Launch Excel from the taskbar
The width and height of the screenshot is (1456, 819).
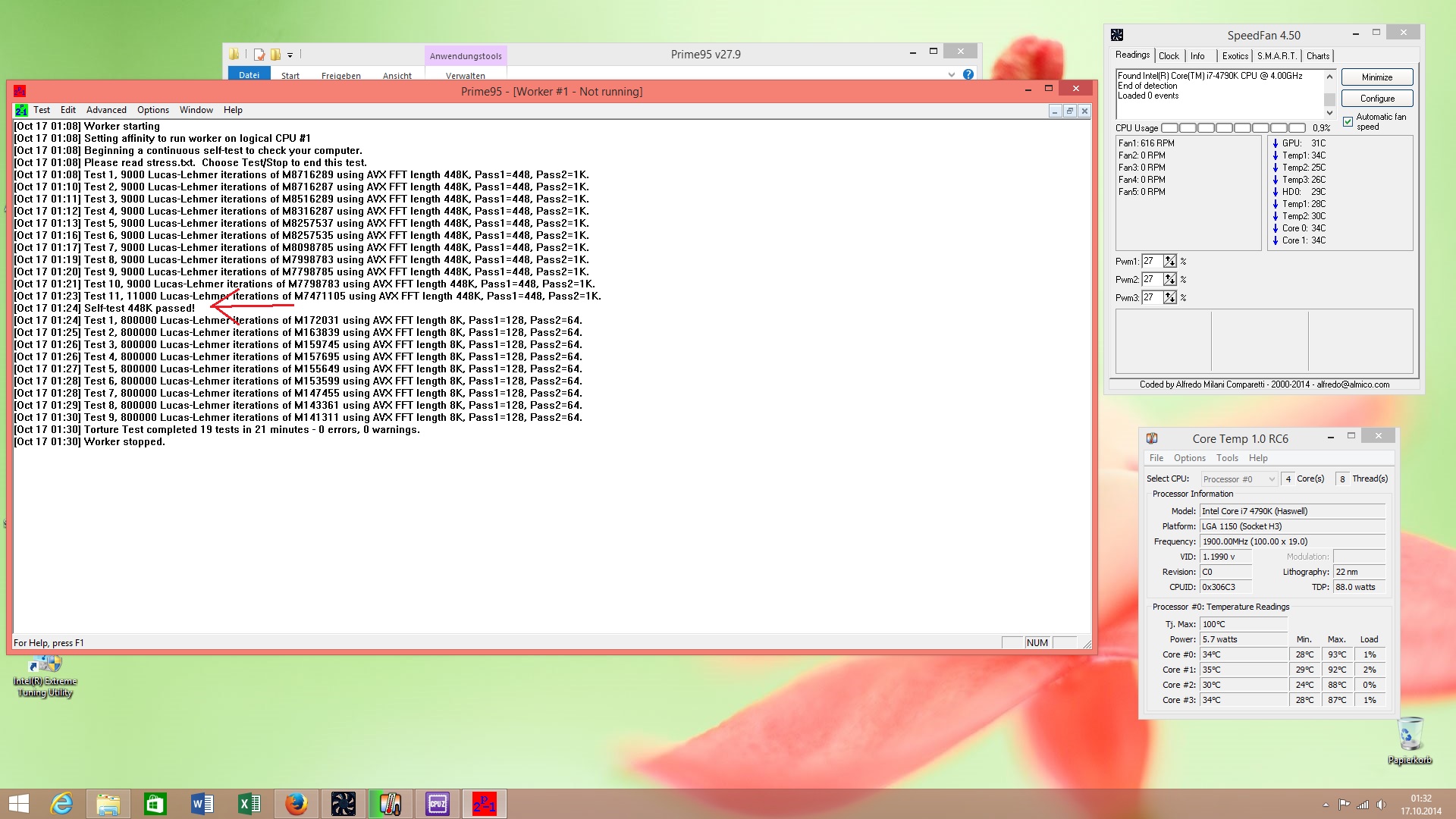click(249, 803)
